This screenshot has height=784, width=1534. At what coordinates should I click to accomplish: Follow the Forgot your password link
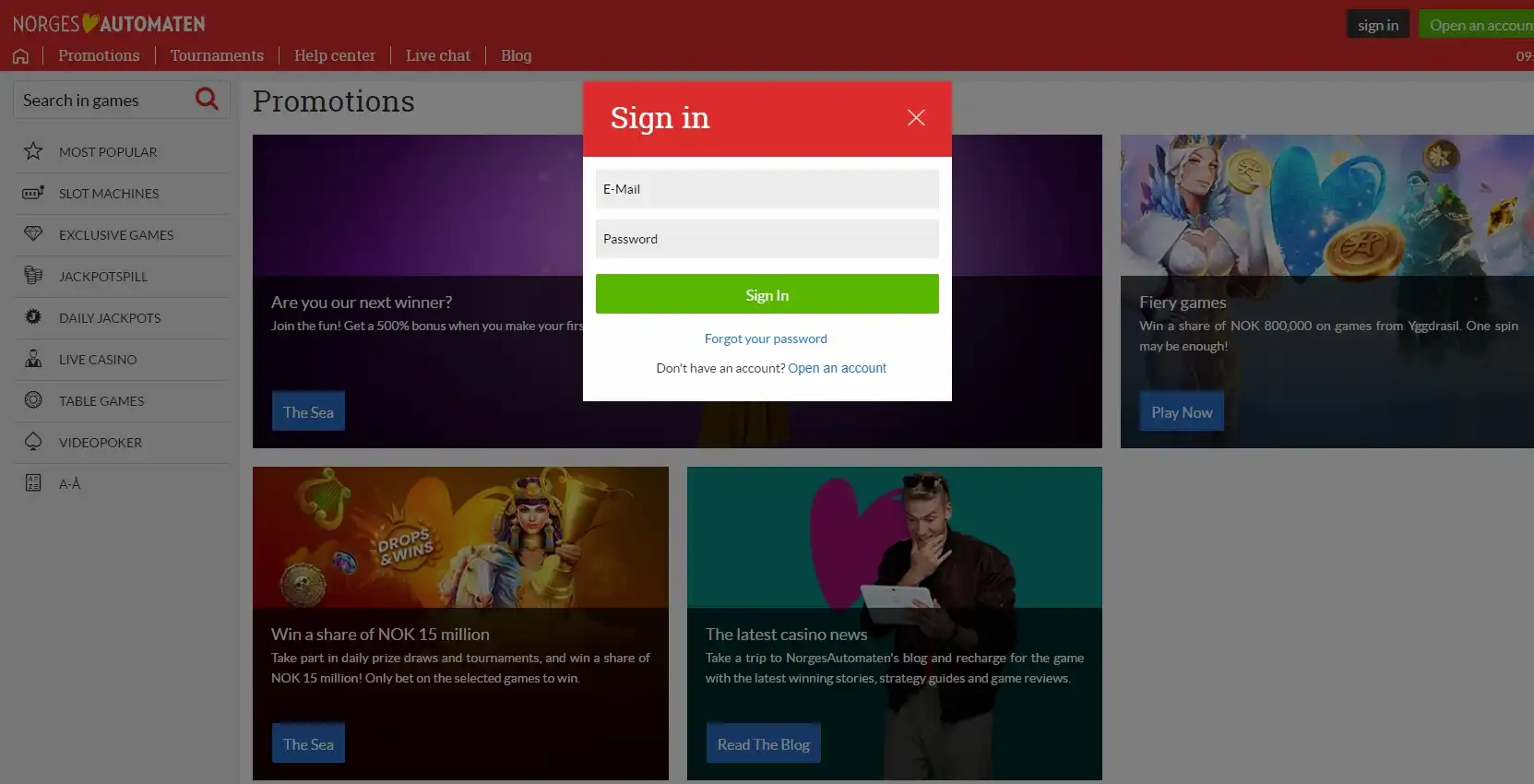pos(766,339)
